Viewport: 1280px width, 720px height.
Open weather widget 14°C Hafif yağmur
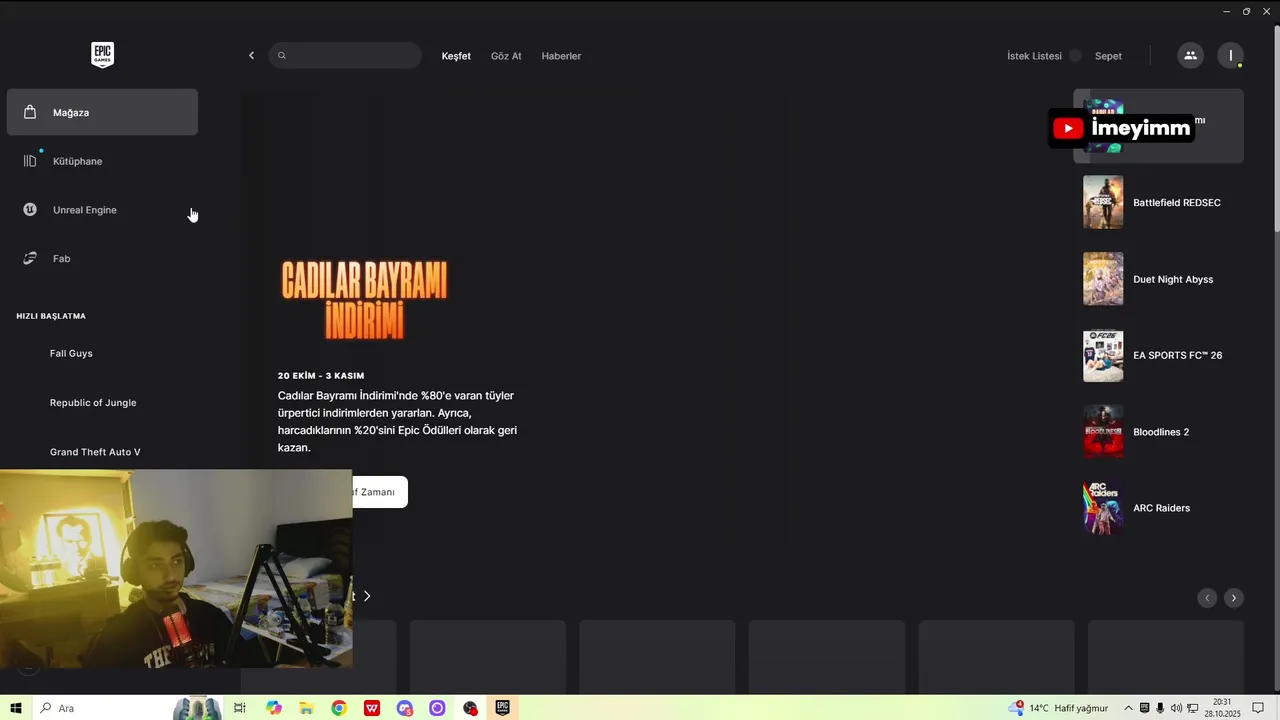1057,708
